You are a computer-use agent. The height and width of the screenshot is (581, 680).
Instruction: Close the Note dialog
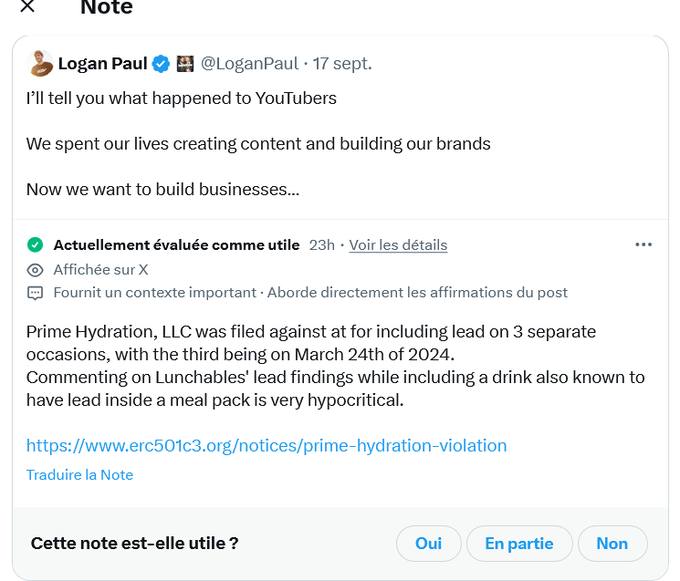28,7
